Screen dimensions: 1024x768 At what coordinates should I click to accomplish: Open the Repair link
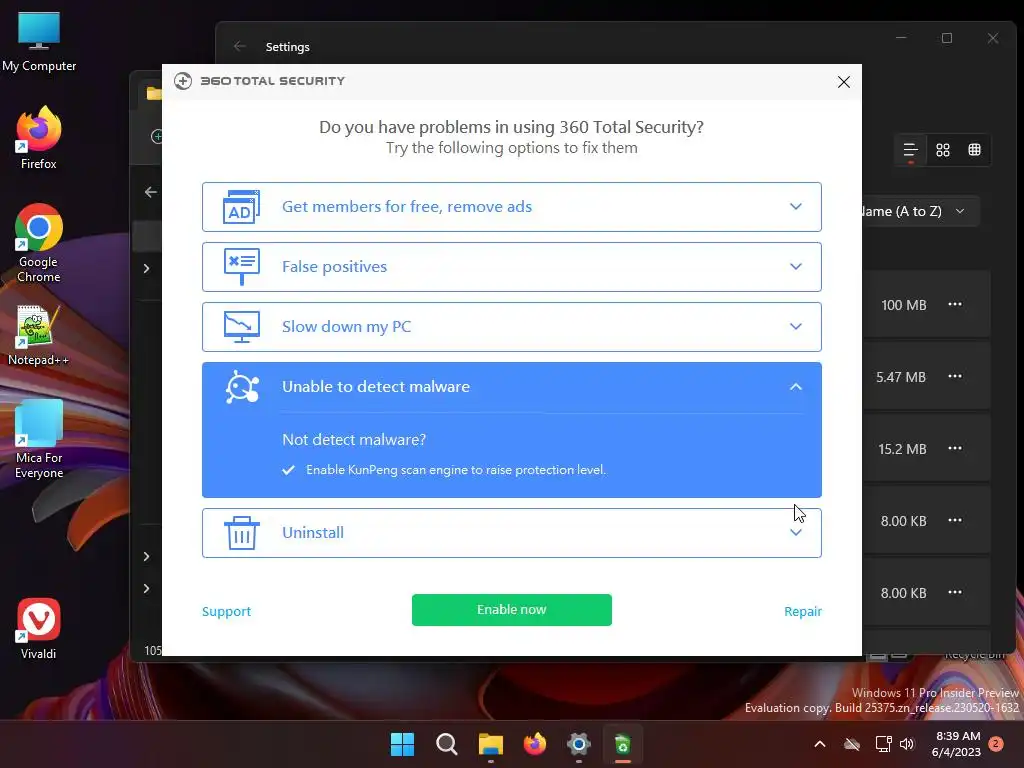tap(803, 611)
